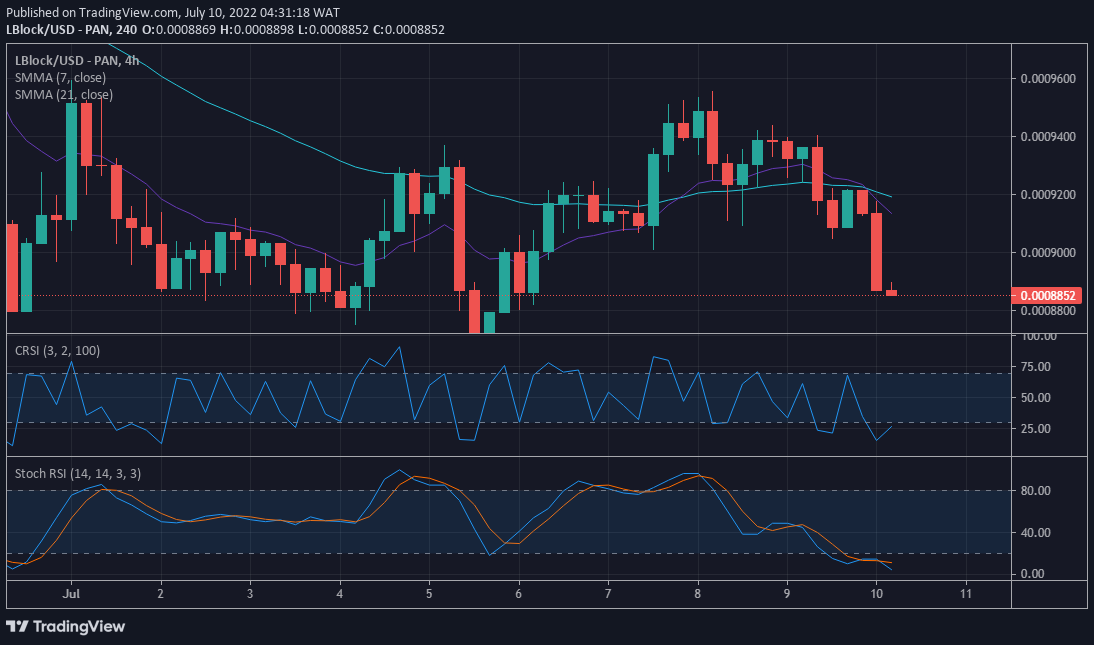Click the red current price tag 0.0008852
1094x645 pixels.
tap(1046, 295)
